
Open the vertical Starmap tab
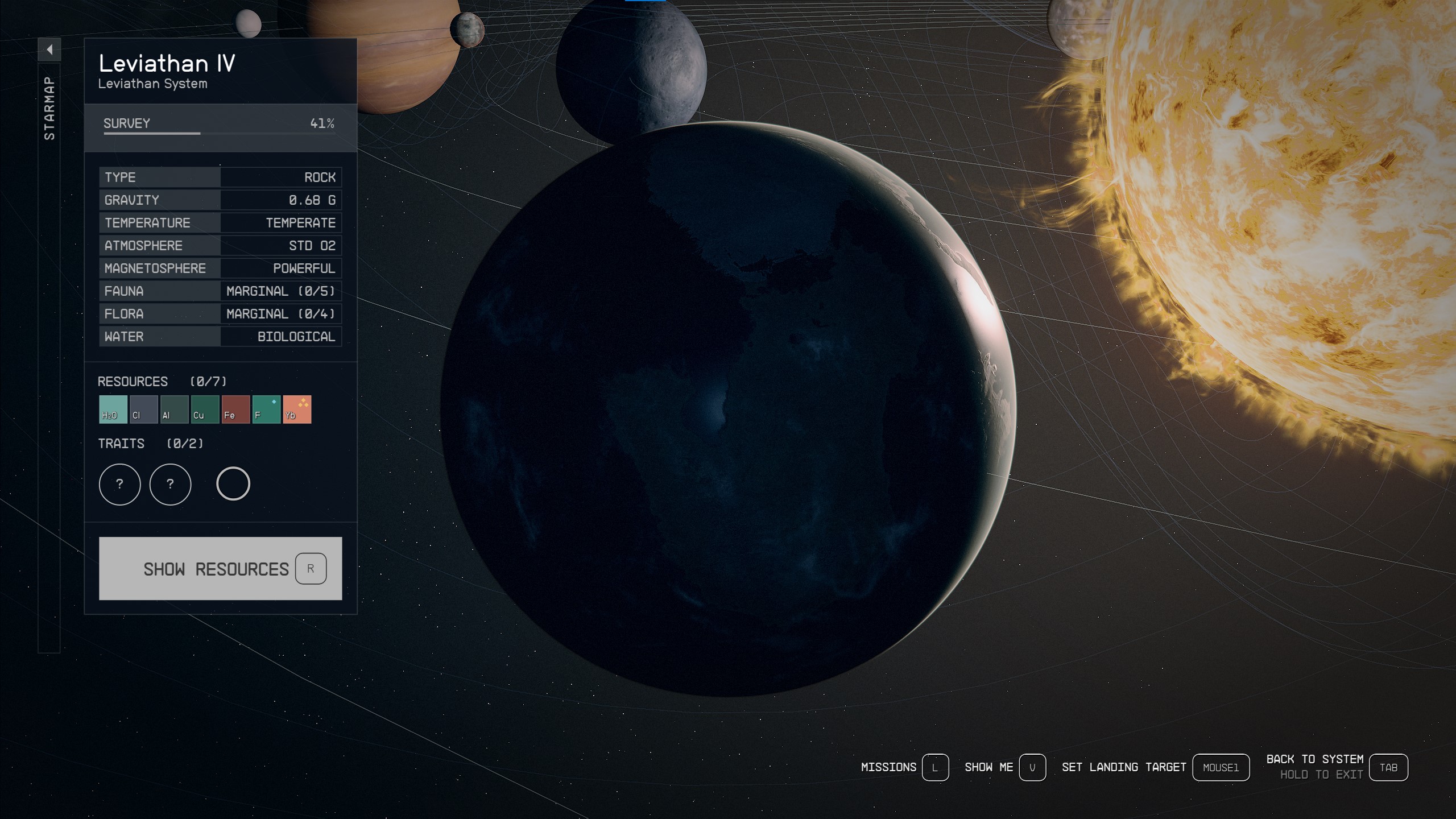[x=49, y=108]
